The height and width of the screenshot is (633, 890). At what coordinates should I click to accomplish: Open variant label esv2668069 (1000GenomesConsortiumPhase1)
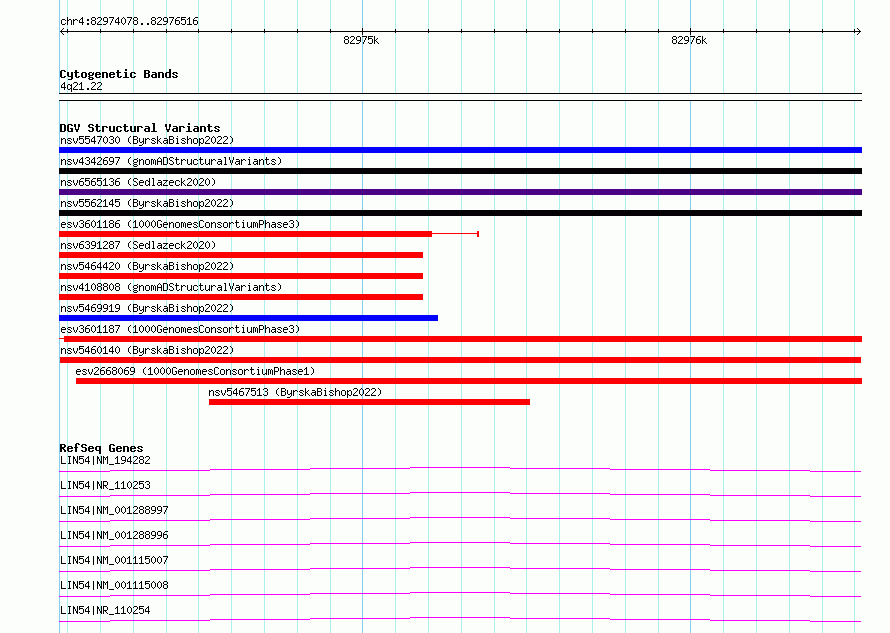(195, 371)
